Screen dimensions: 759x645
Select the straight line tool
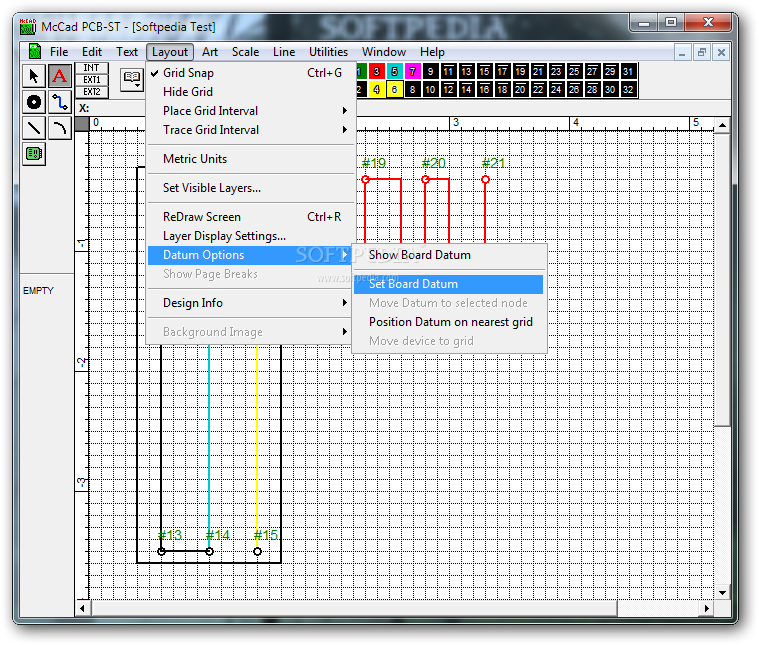click(34, 128)
